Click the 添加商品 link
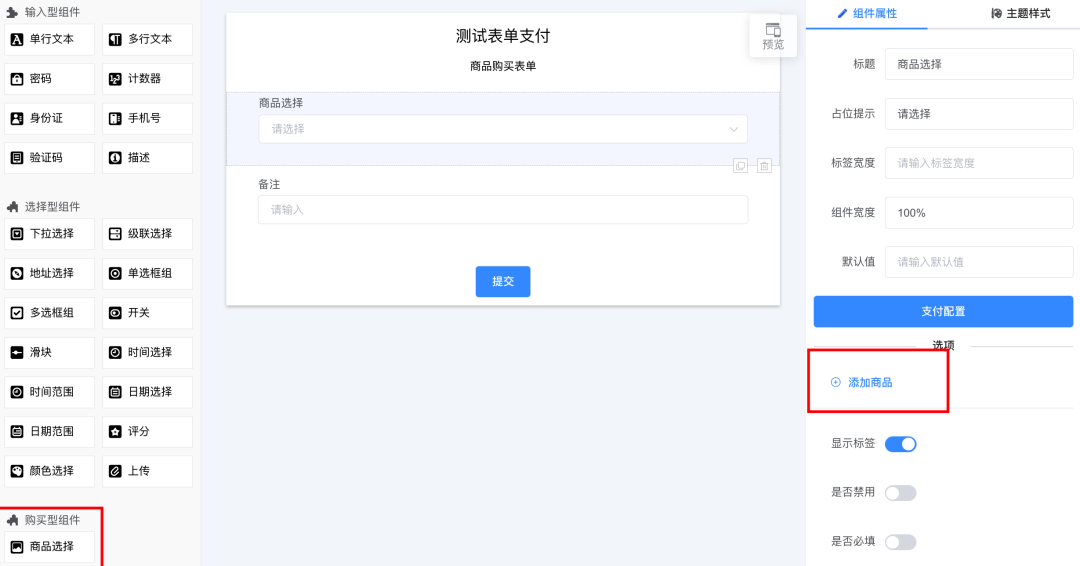The image size is (1080, 566). 870,383
